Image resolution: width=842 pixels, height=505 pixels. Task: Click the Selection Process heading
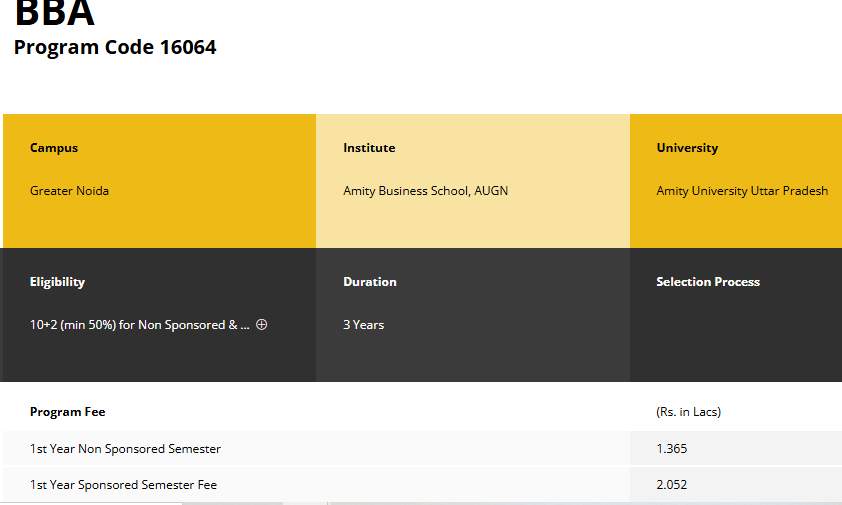pos(708,282)
